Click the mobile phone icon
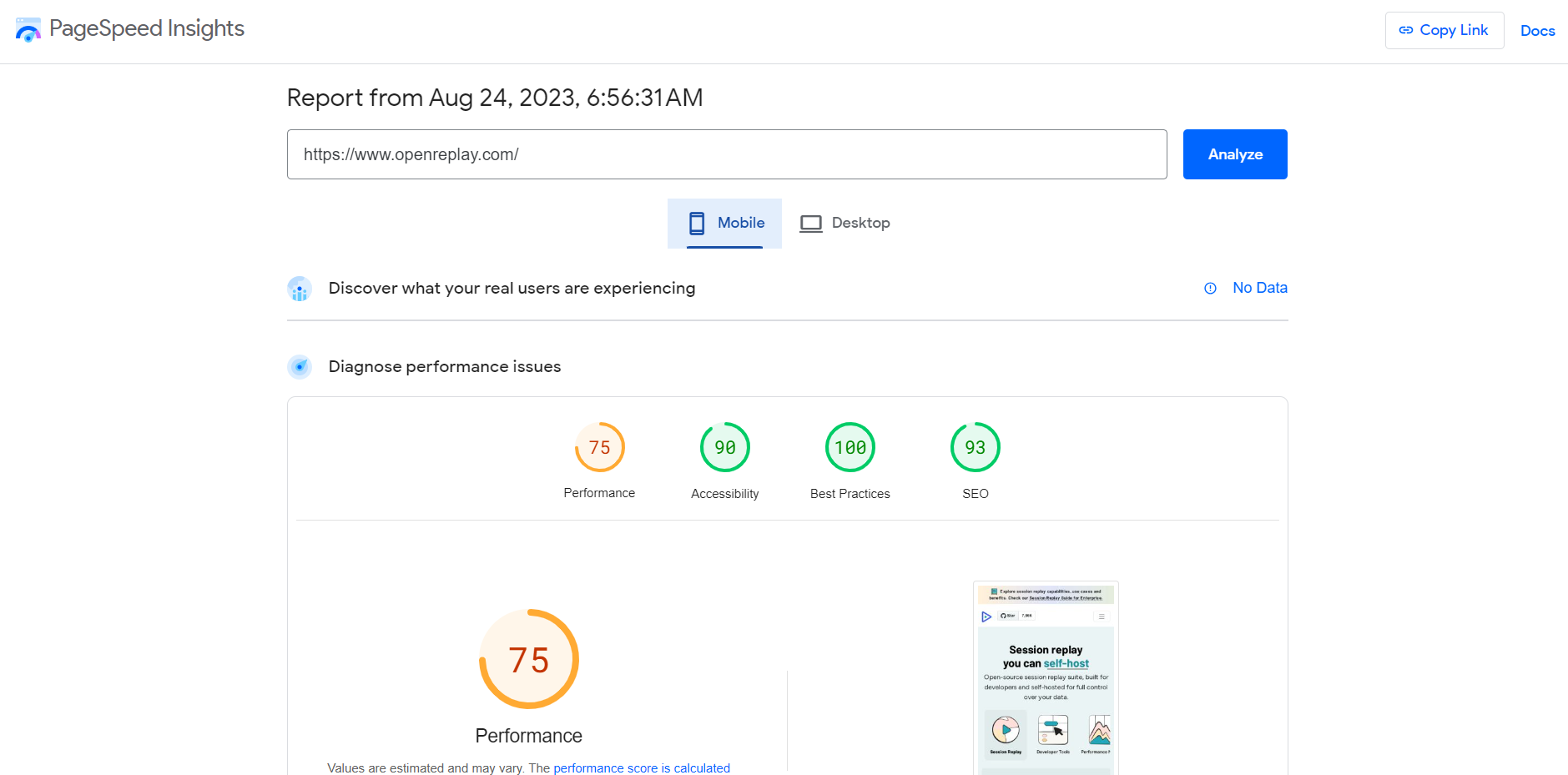This screenshot has width=1568, height=775. click(697, 223)
